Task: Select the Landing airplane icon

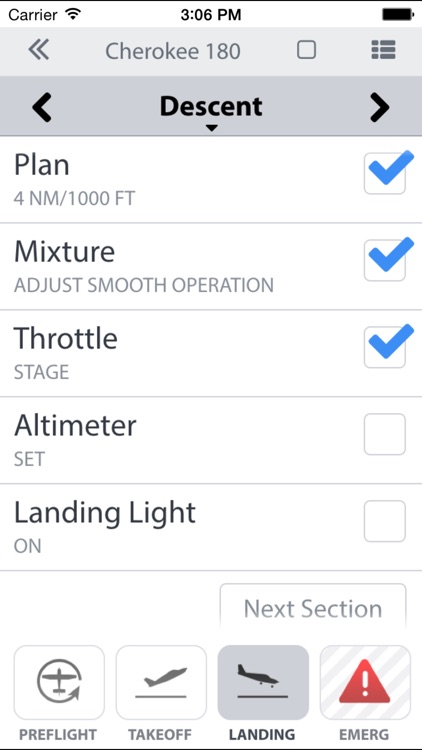Action: [263, 682]
